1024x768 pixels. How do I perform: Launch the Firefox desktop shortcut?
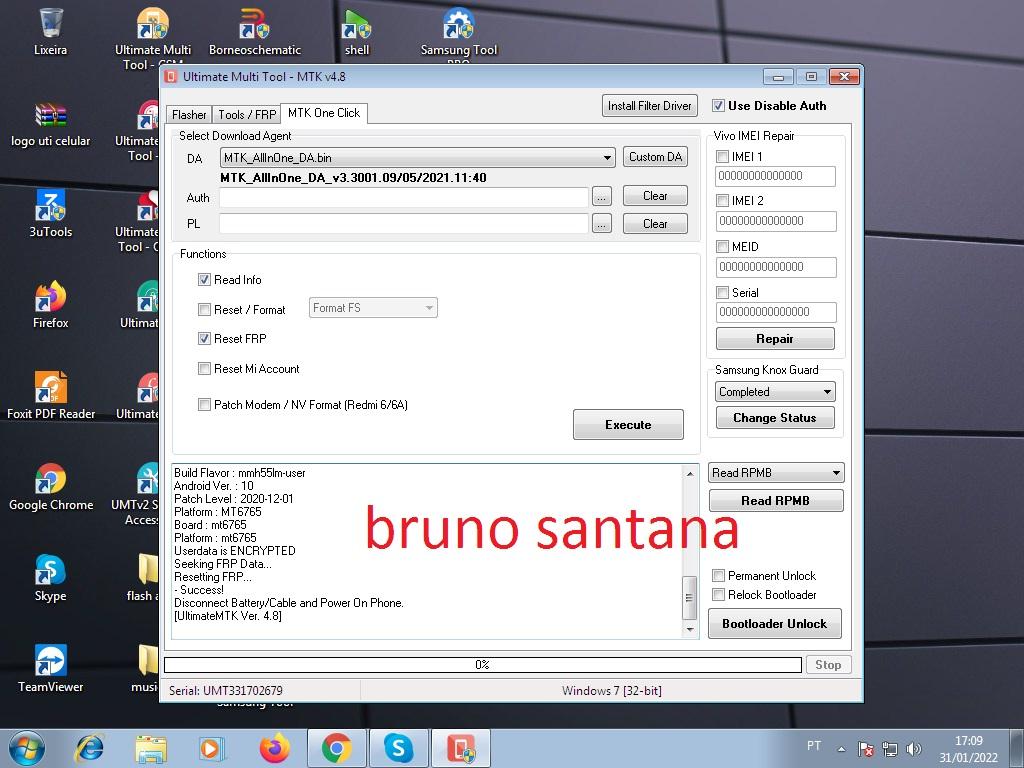coord(50,304)
